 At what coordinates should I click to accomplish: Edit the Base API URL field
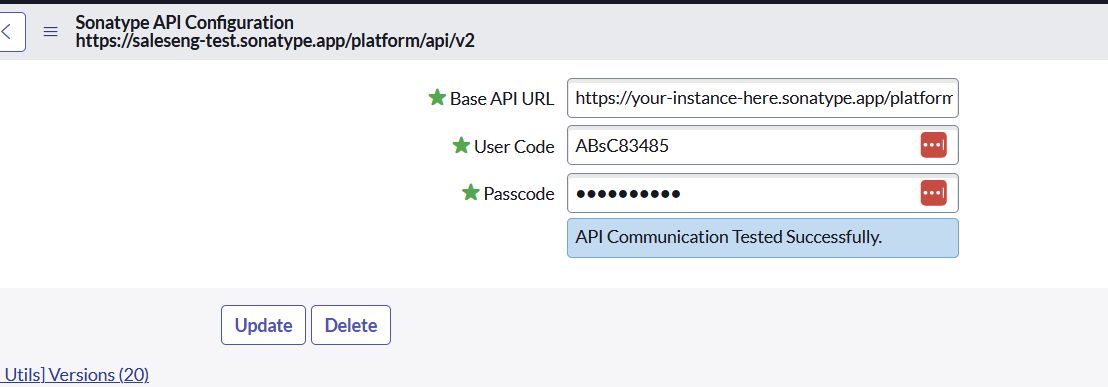[762, 98]
